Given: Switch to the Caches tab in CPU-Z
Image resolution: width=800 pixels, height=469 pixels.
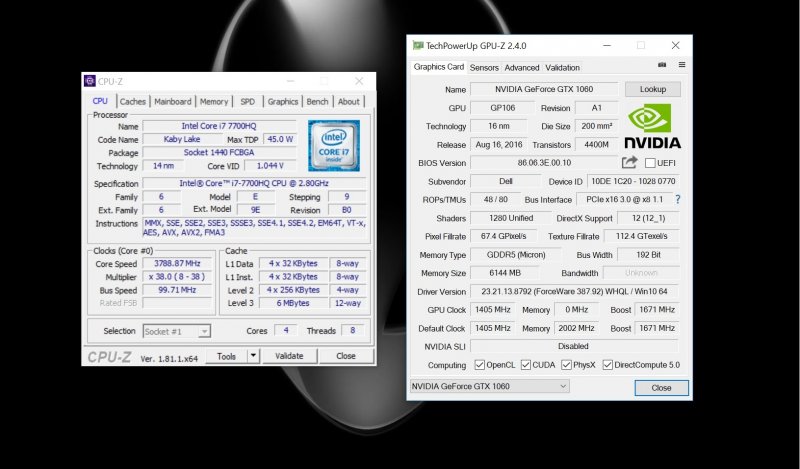Looking at the screenshot, I should click(133, 102).
